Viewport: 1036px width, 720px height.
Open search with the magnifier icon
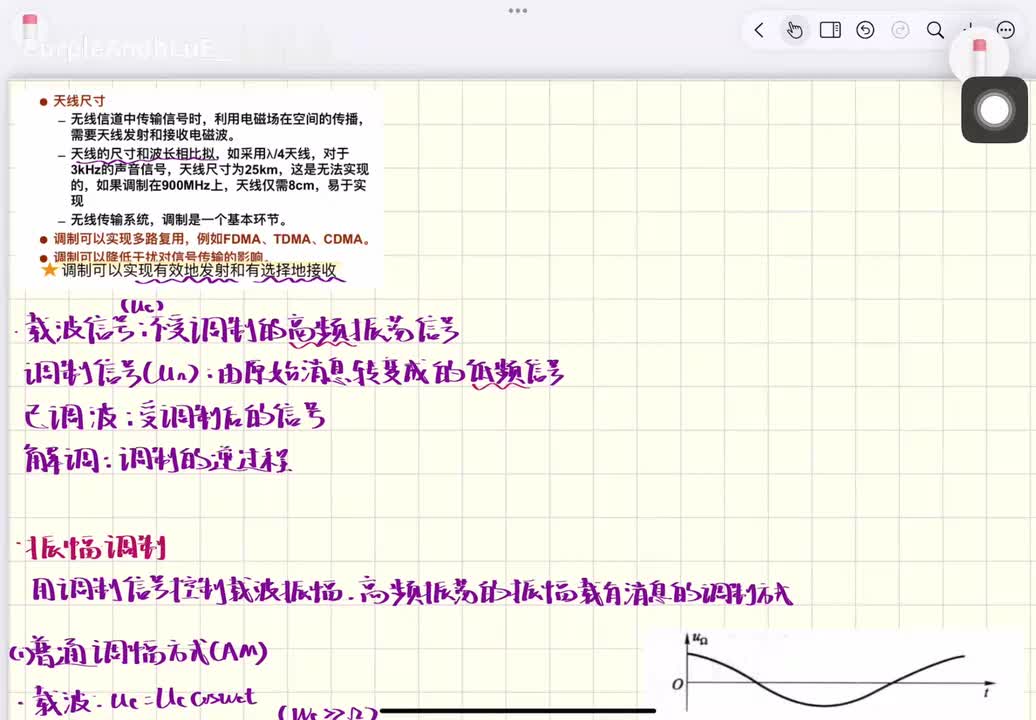pyautogui.click(x=935, y=30)
